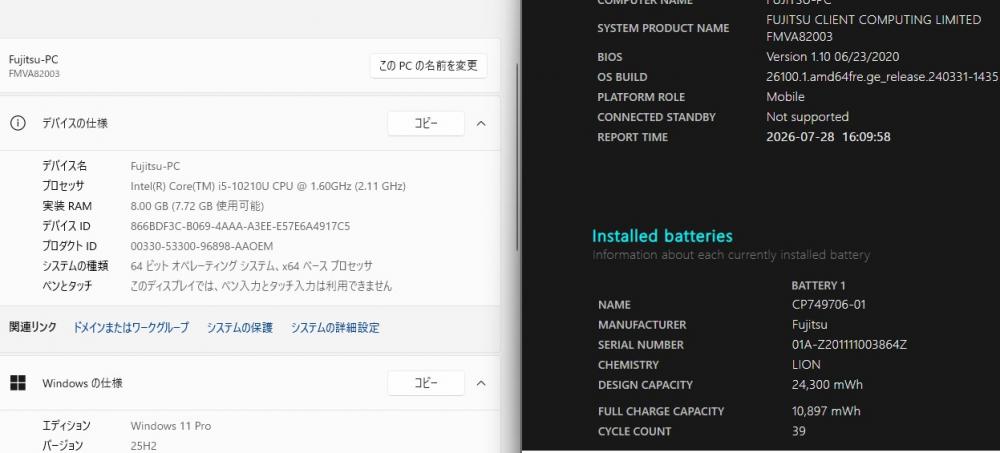
Task: Copy the device specifications
Action: [x=425, y=123]
